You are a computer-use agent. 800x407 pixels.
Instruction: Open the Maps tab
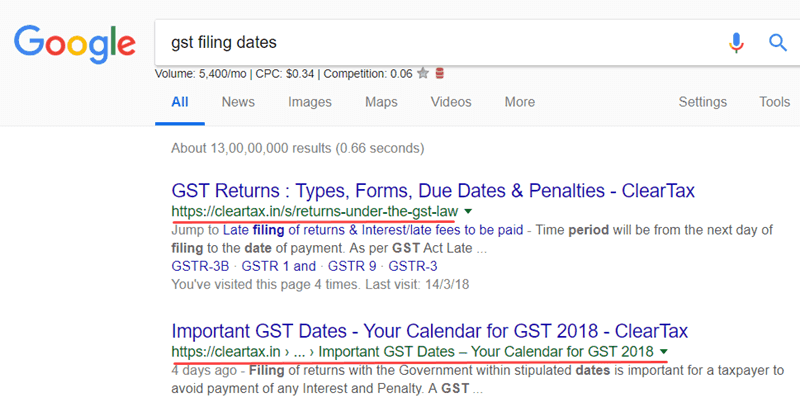381,102
